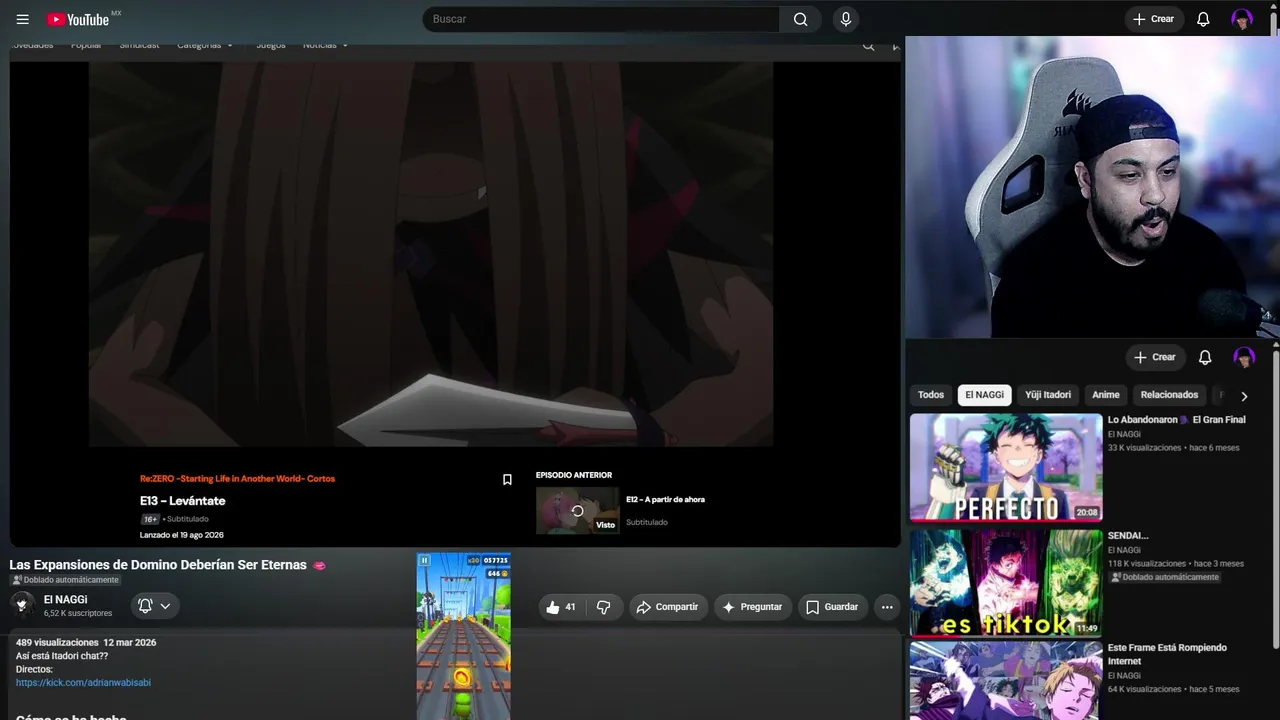Open the notifications bell above the Relacionados chip
Image resolution: width=1280 pixels, height=720 pixels.
[1205, 357]
